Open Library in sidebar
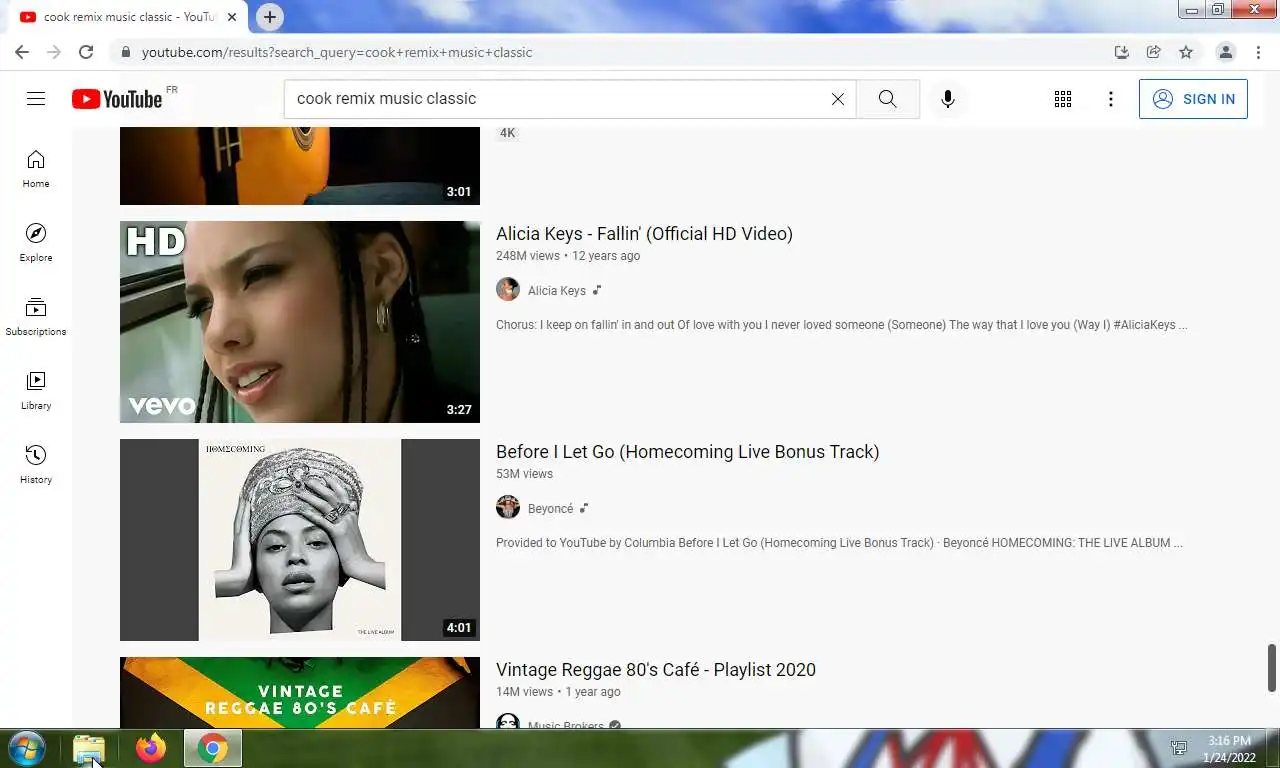The width and height of the screenshot is (1280, 768). tap(36, 391)
